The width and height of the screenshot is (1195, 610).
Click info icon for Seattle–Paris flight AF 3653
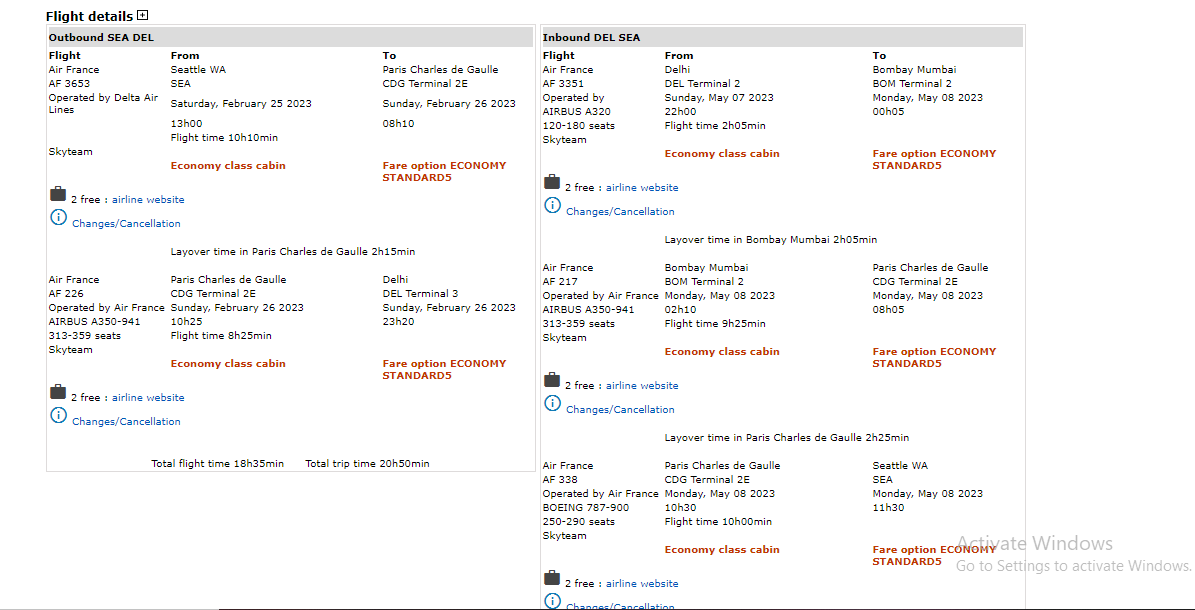(x=58, y=218)
